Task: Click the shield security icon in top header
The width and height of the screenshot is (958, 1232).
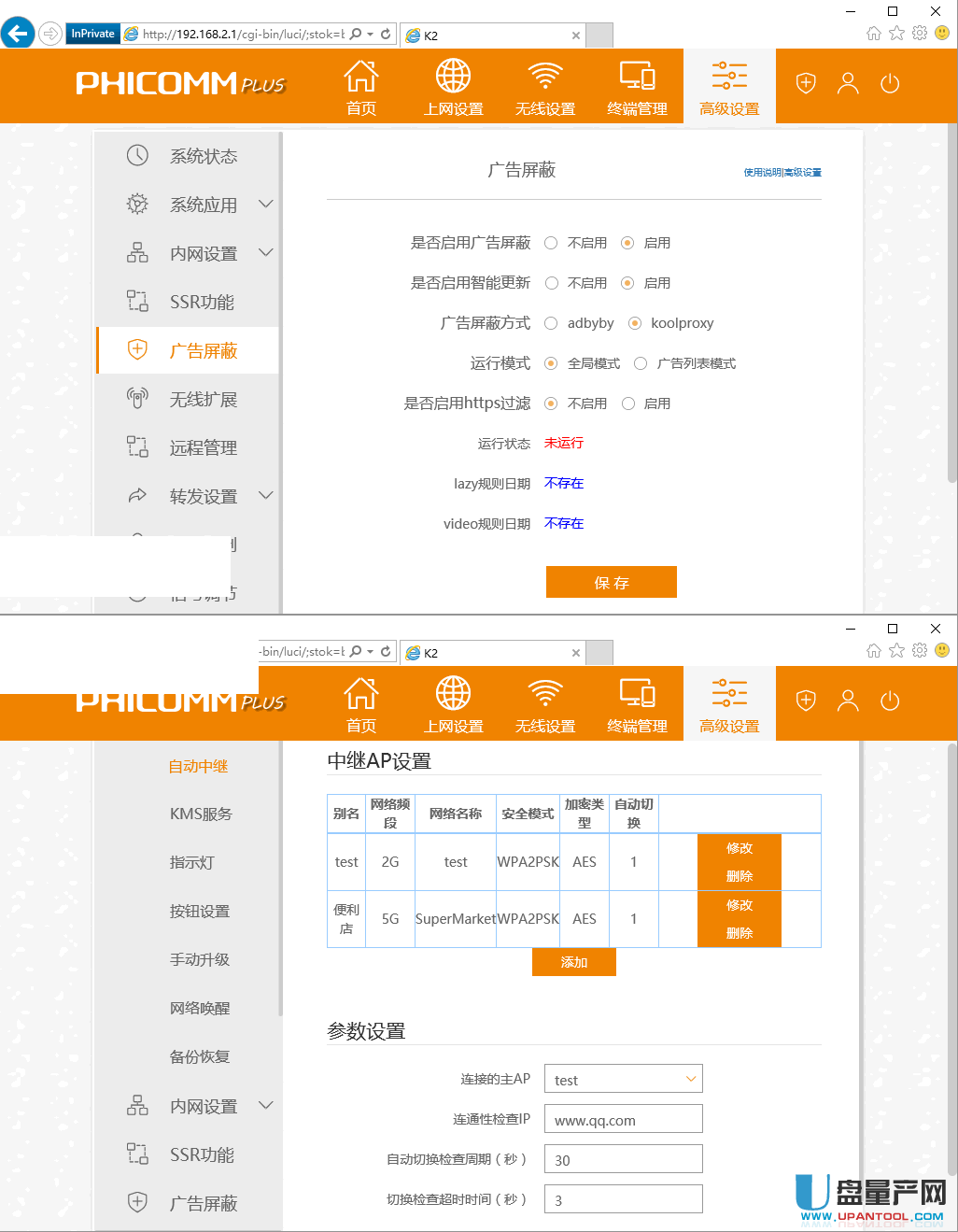Action: (806, 84)
